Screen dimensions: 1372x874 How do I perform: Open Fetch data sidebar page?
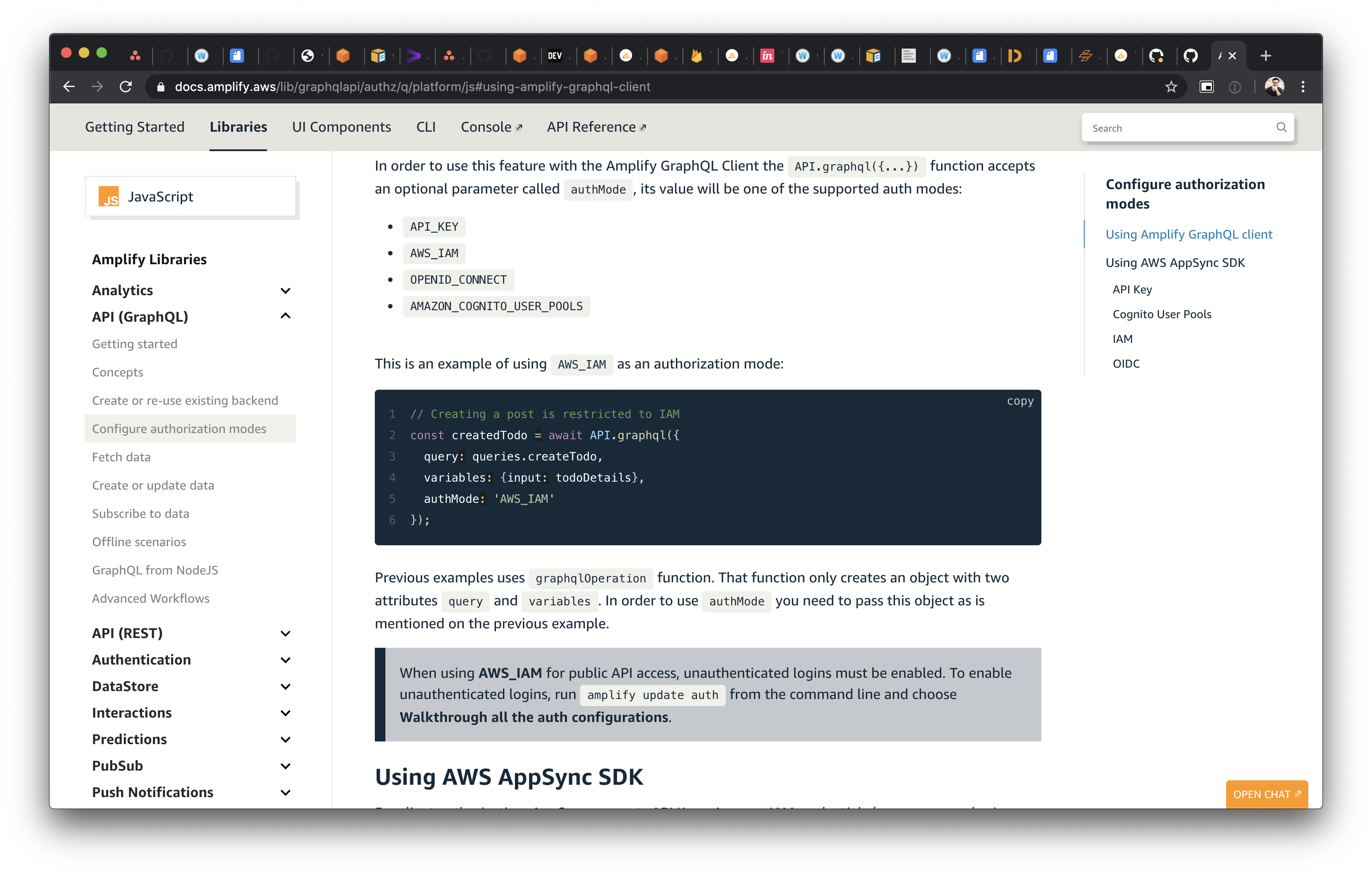pos(122,457)
